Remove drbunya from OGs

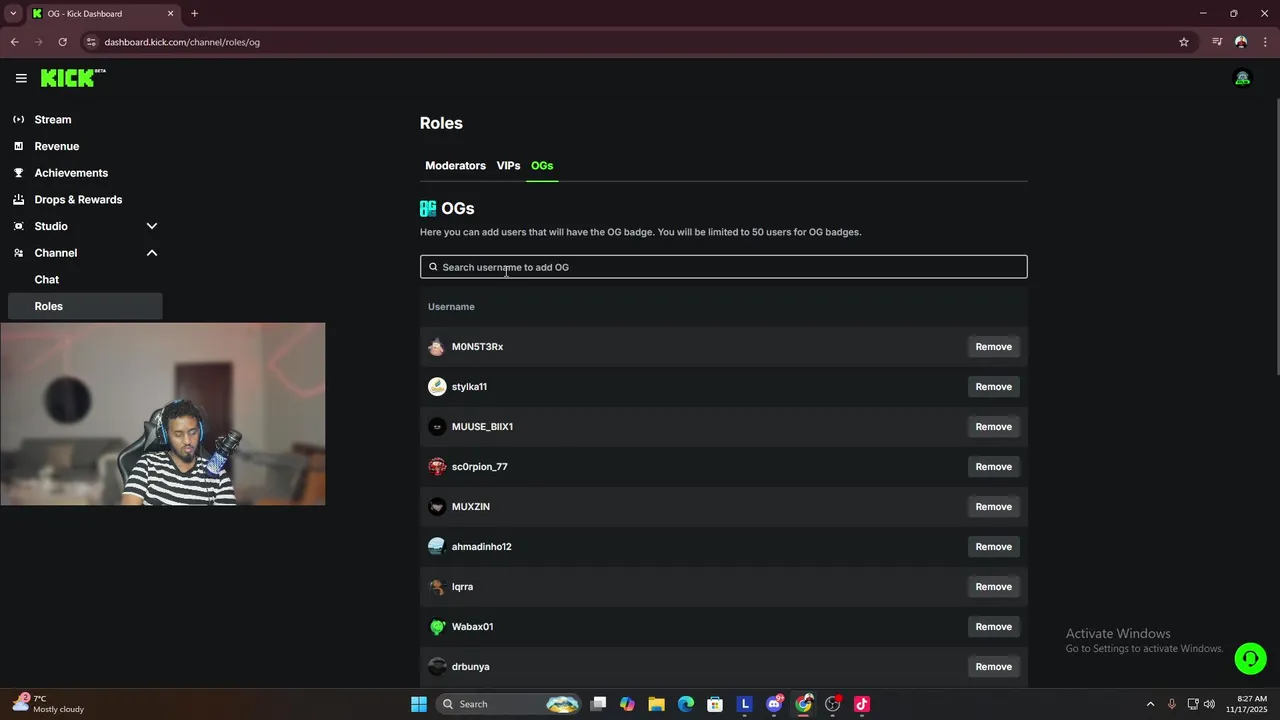(x=993, y=667)
